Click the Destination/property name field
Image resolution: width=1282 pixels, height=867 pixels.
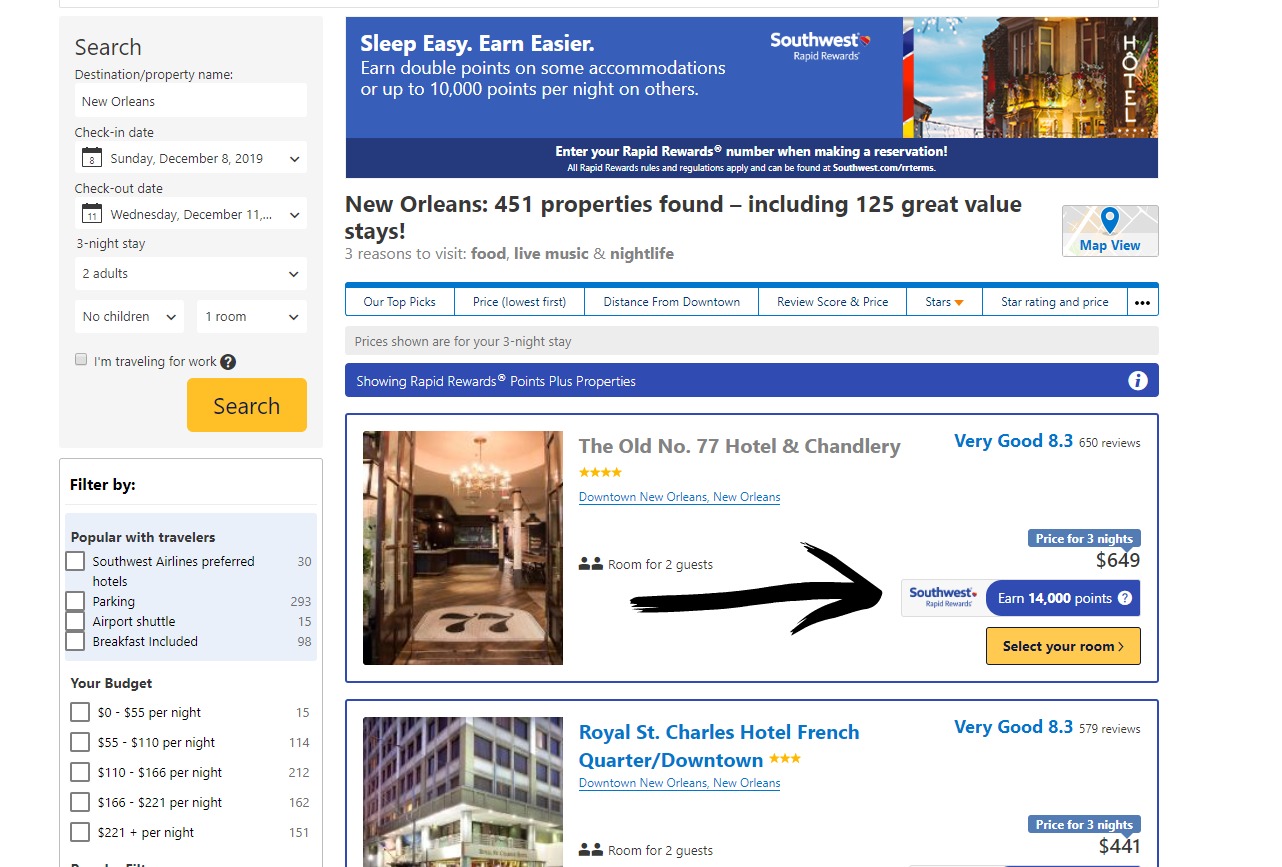(191, 101)
